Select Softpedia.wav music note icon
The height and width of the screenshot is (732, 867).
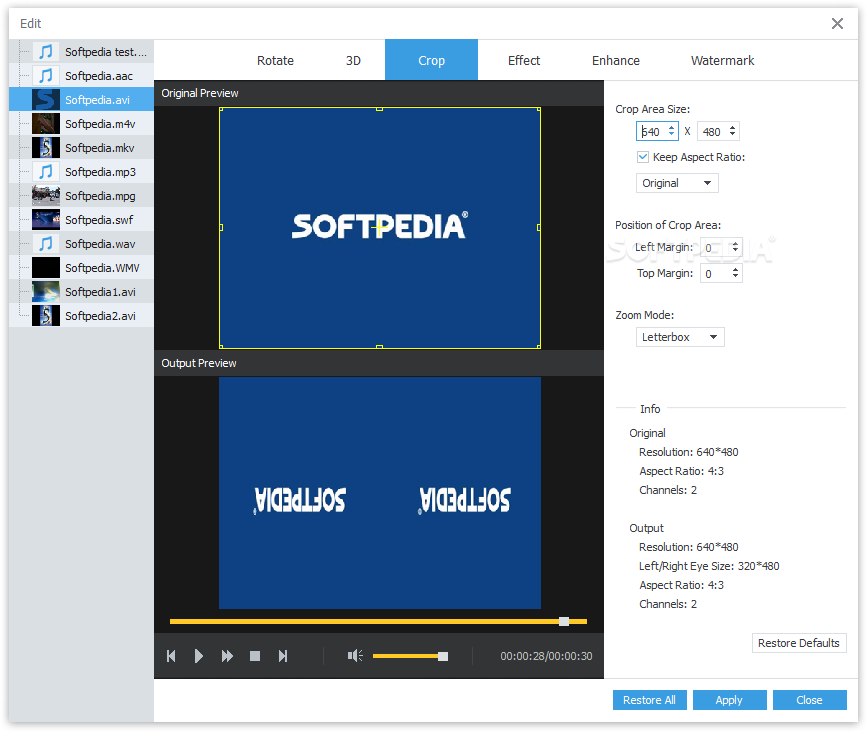click(x=46, y=244)
